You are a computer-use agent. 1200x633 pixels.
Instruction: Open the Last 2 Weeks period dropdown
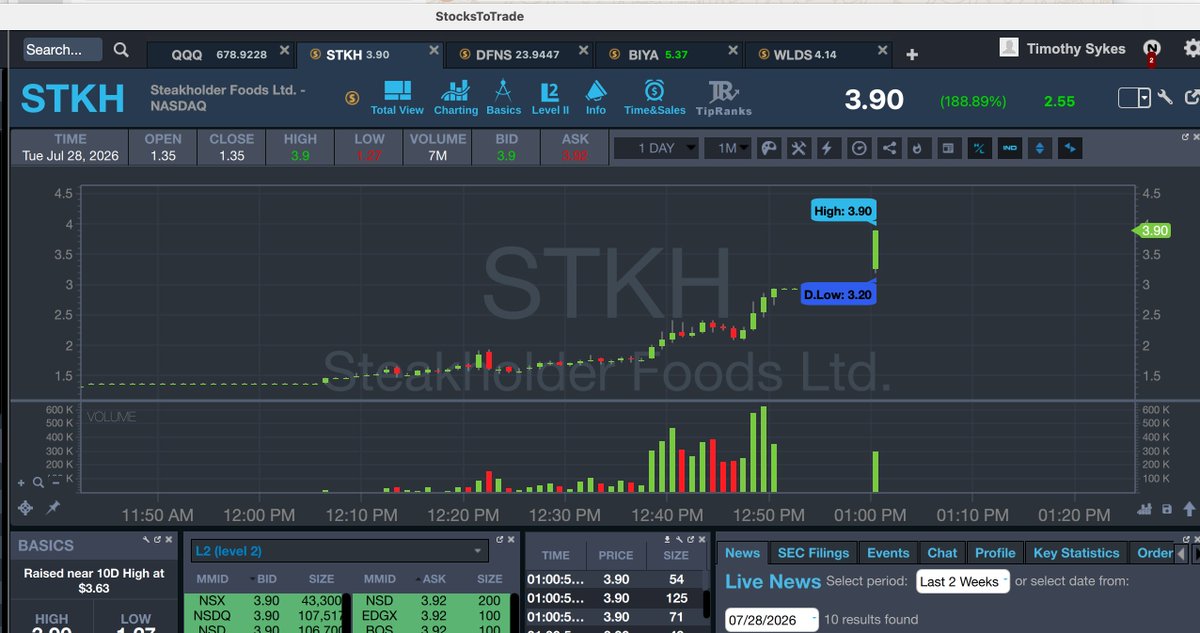[963, 581]
